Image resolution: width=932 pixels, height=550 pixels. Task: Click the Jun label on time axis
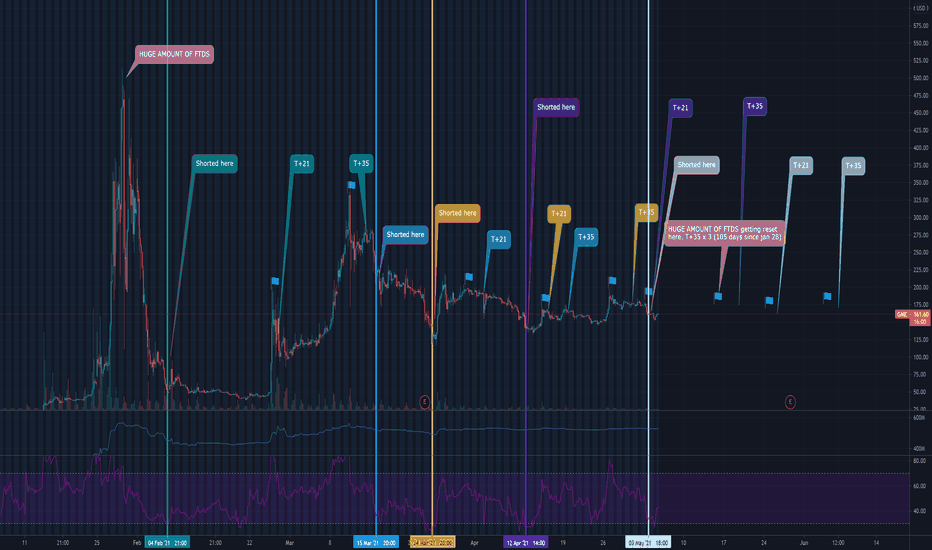(x=804, y=542)
